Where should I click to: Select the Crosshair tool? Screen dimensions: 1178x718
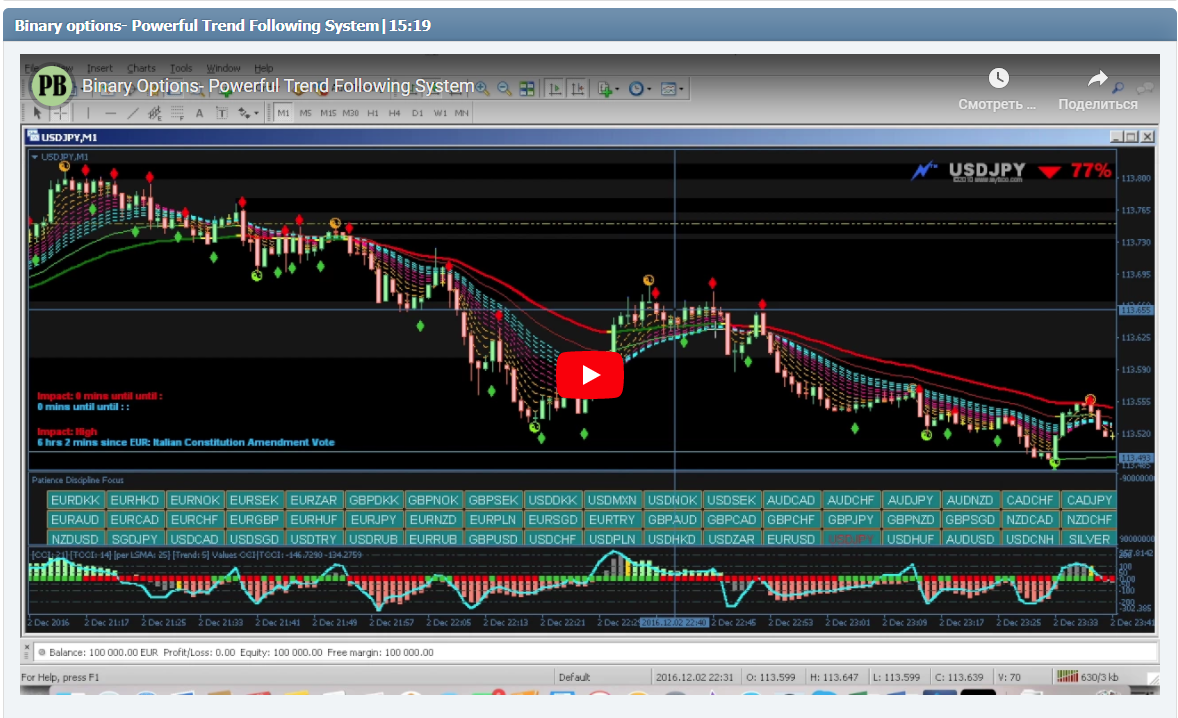tap(61, 113)
